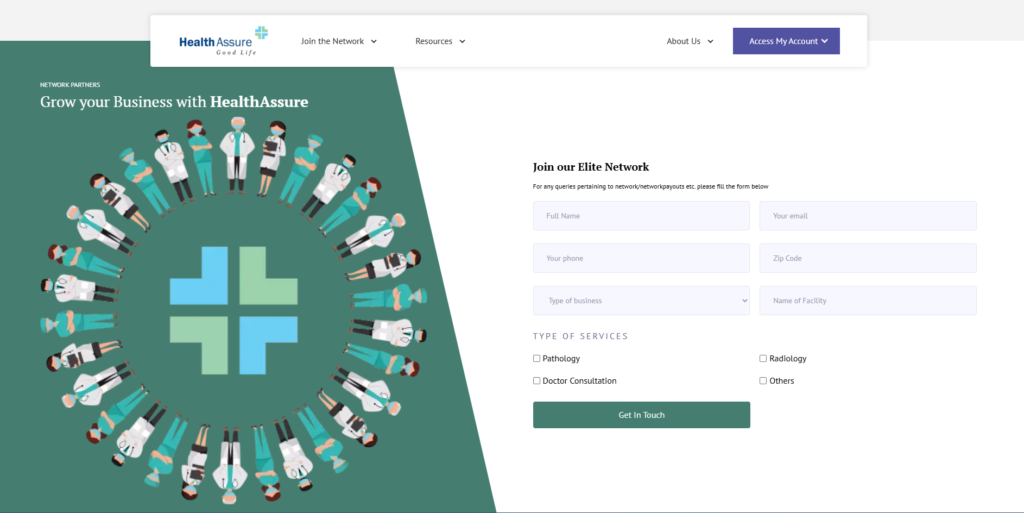Click into the Your email field
The height and width of the screenshot is (513, 1024).
[867, 216]
